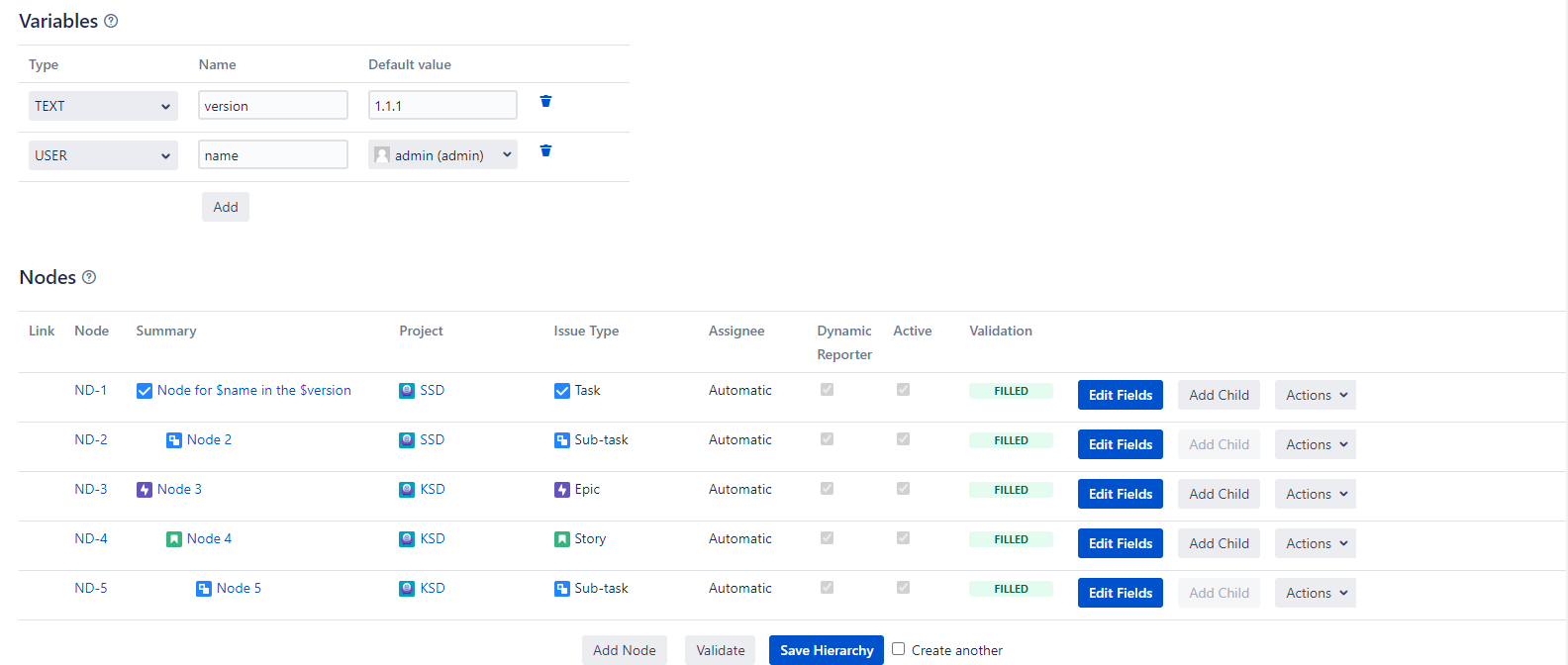Click the Story icon in ND-4 row
This screenshot has height=665, width=1568.
[x=561, y=539]
